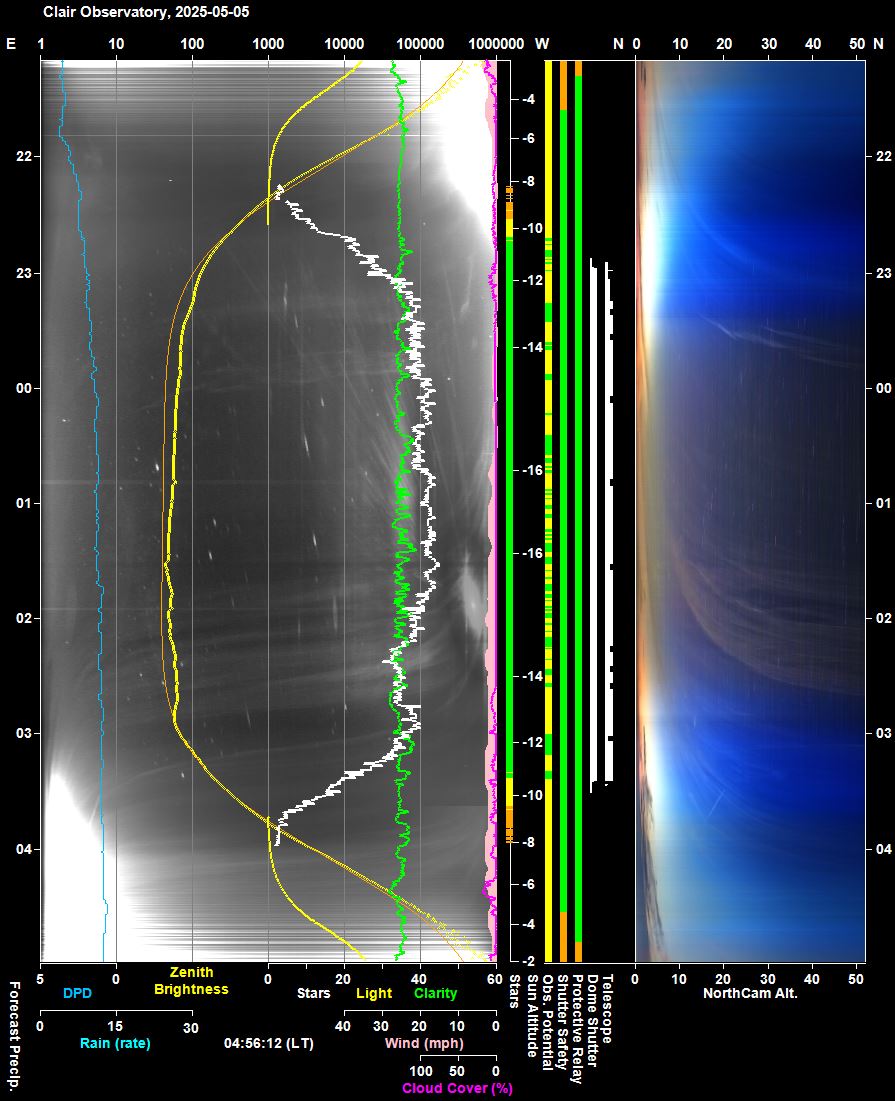Click the 1000 top scale value
895x1101 pixels.
[268, 44]
